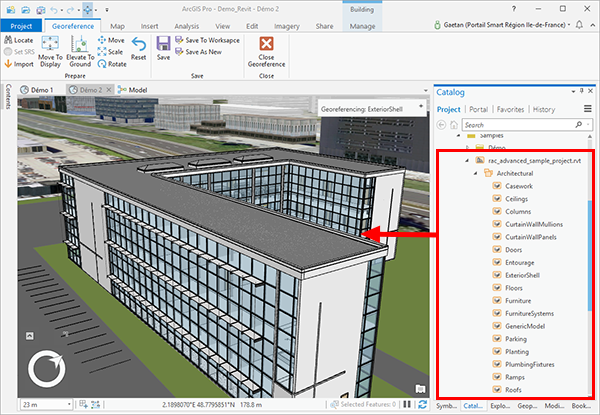Click the Catalog search magnifier
This screenshot has height=415, width=600.
579,125
